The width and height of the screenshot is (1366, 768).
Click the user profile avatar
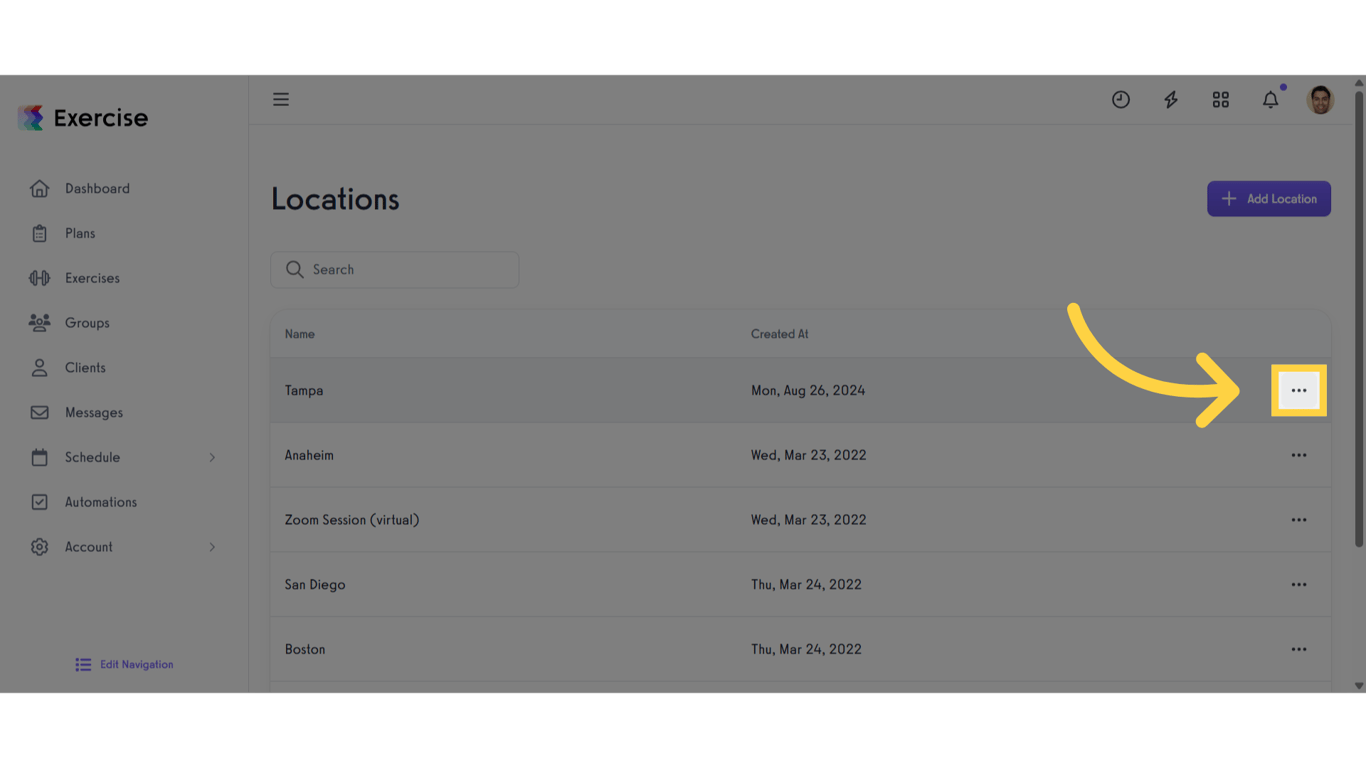(1320, 99)
